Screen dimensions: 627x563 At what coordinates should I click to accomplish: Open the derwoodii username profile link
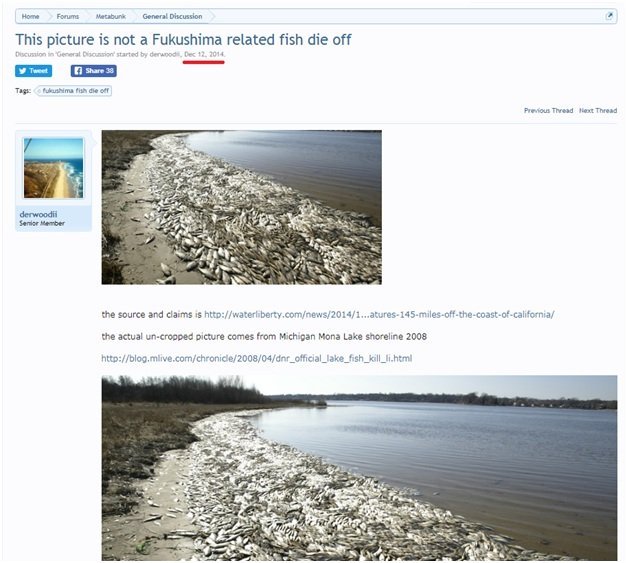(38, 214)
